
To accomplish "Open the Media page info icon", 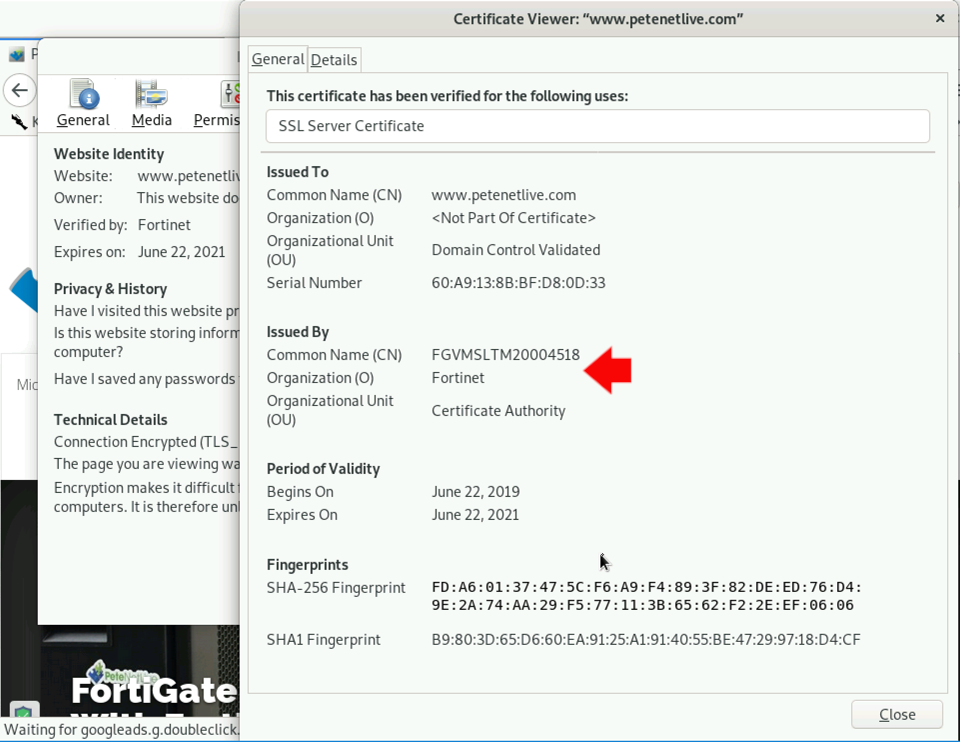I will click(x=151, y=103).
